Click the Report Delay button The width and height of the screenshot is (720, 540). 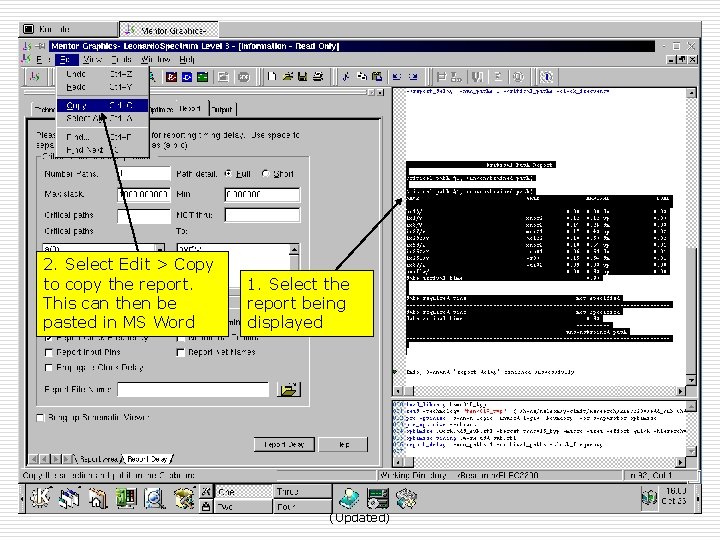(284, 444)
